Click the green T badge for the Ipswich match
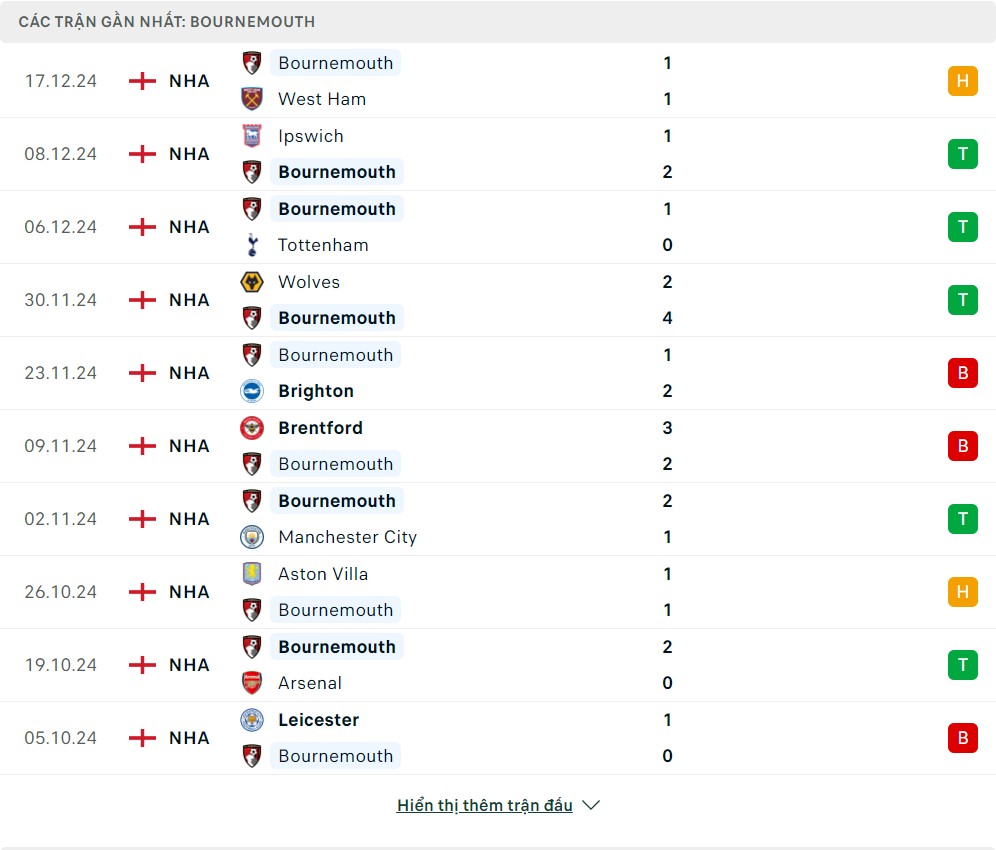Viewport: 996px width, 850px height. 962,154
